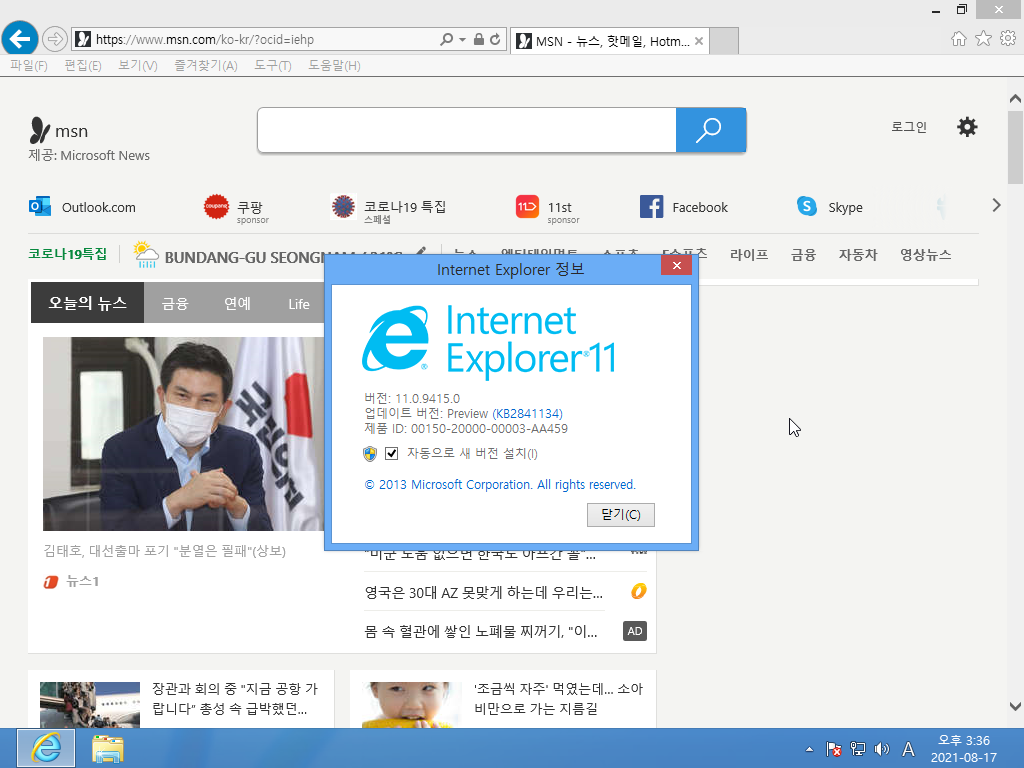Click the page scrollbar down arrow
The width and height of the screenshot is (1024, 768).
click(1015, 706)
